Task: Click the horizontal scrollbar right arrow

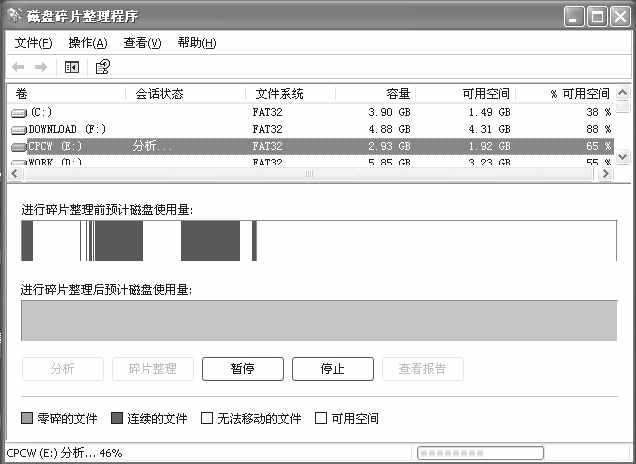Action: (606, 174)
